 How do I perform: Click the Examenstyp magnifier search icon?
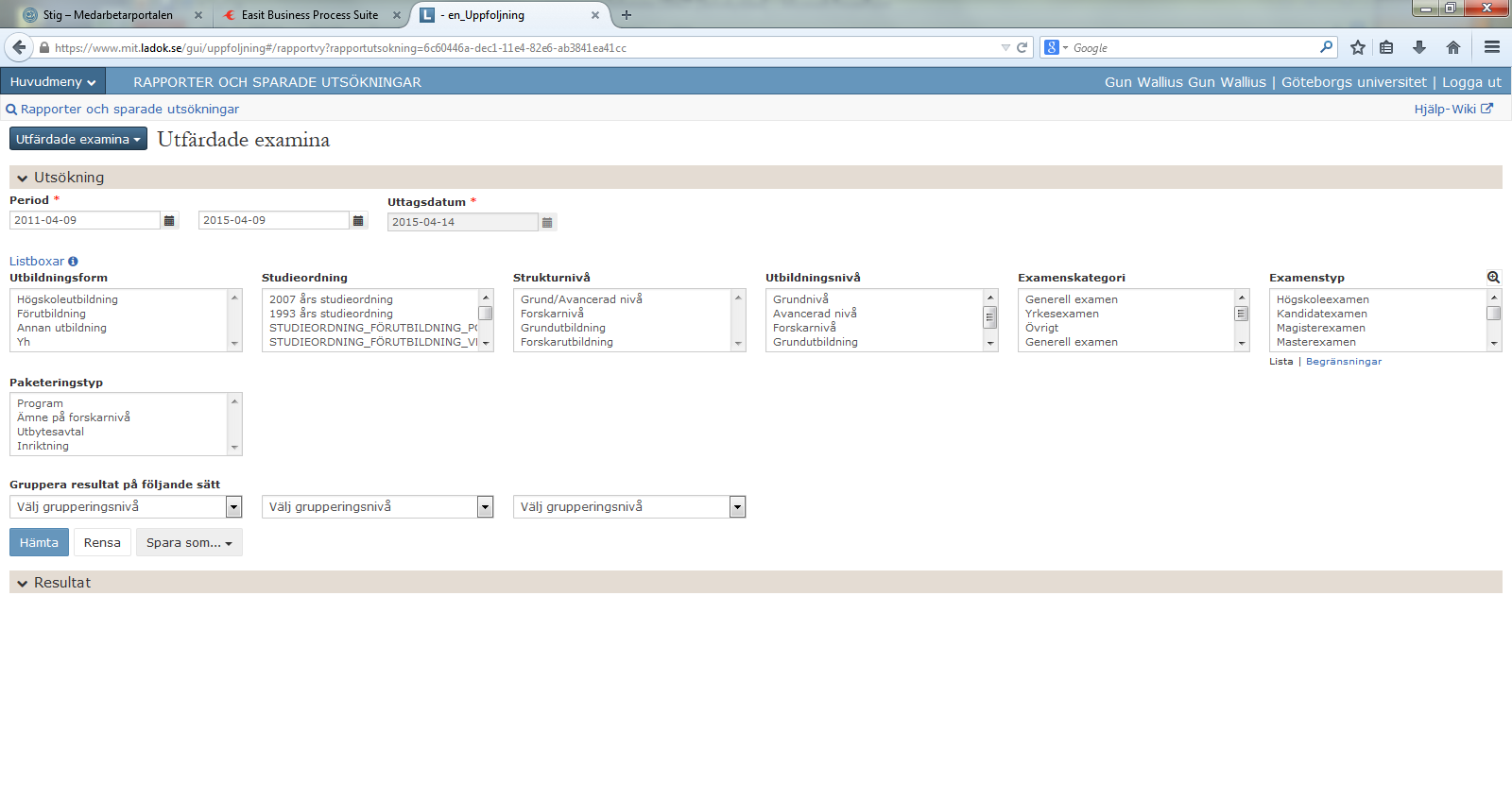pyautogui.click(x=1493, y=278)
